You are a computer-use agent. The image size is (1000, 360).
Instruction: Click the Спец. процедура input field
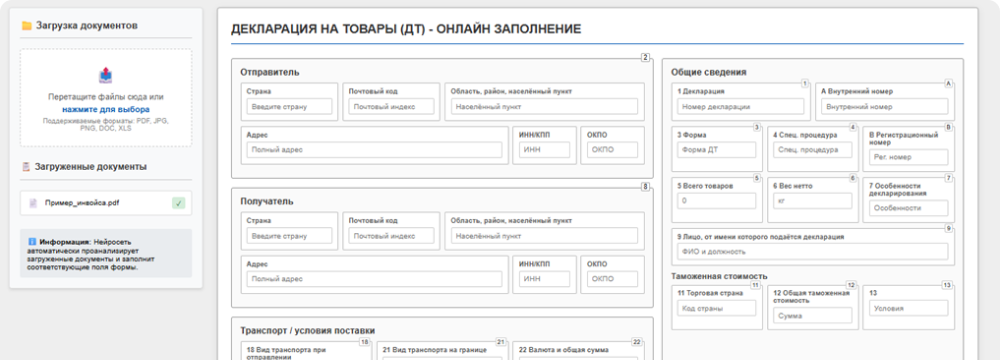[x=812, y=150]
